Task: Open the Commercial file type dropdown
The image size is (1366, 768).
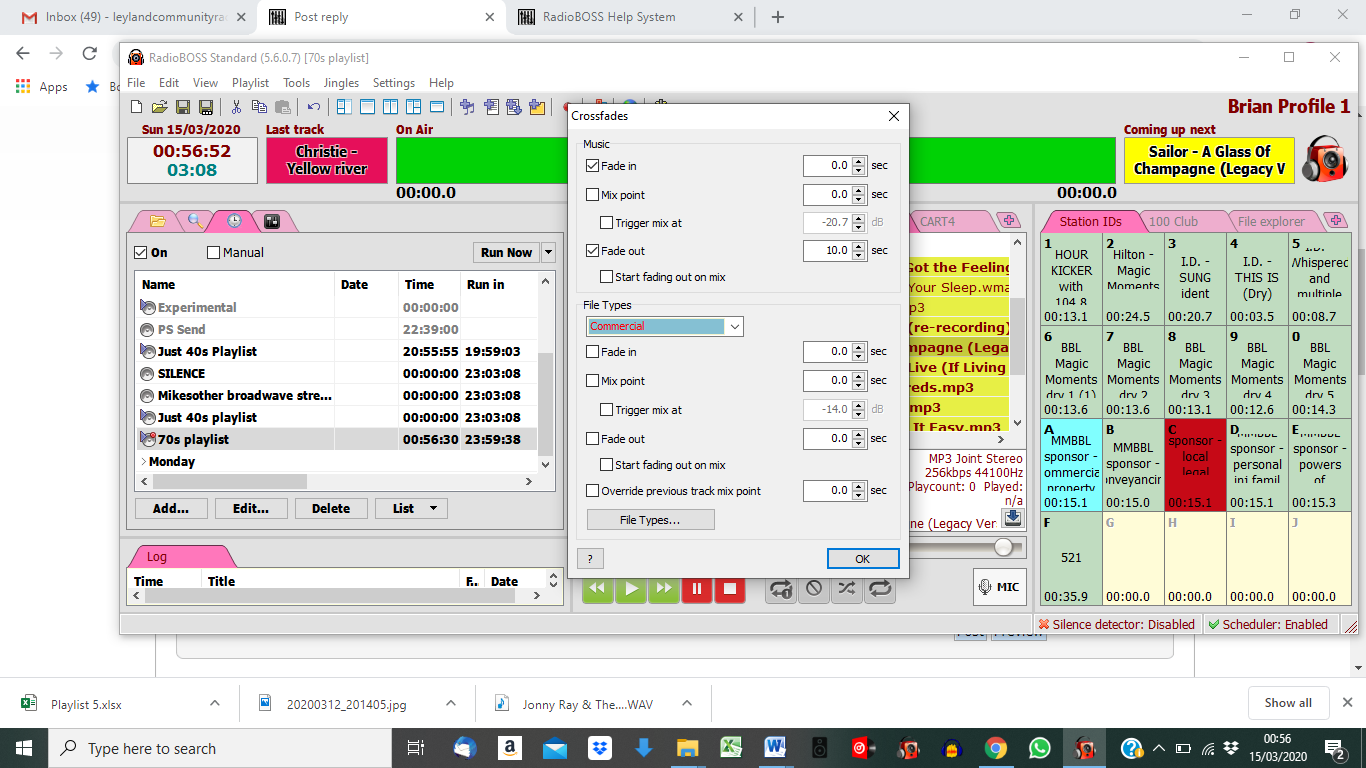Action: [665, 327]
